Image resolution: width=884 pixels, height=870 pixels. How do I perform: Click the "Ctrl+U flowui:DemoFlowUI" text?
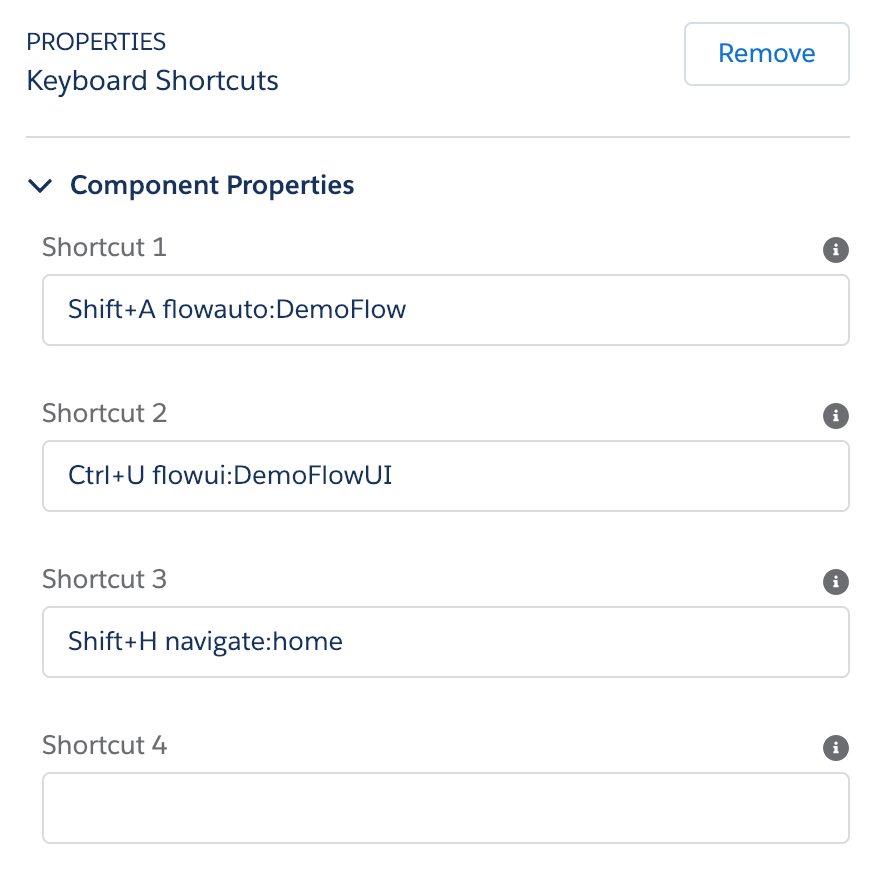pyautogui.click(x=230, y=476)
